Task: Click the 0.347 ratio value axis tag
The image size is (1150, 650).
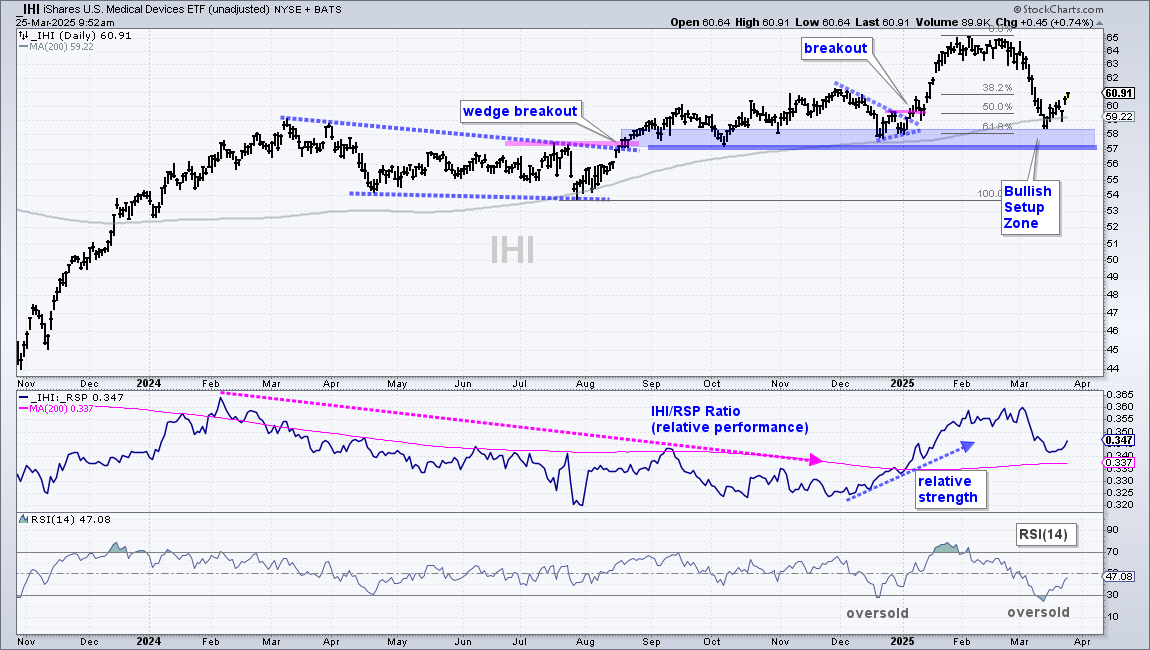Action: [1119, 440]
